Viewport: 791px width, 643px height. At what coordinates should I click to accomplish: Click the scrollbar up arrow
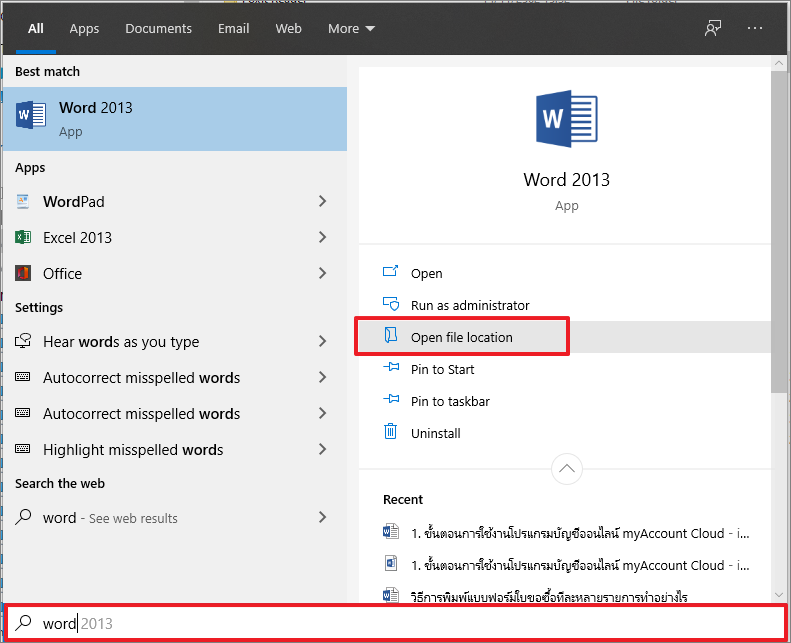779,63
